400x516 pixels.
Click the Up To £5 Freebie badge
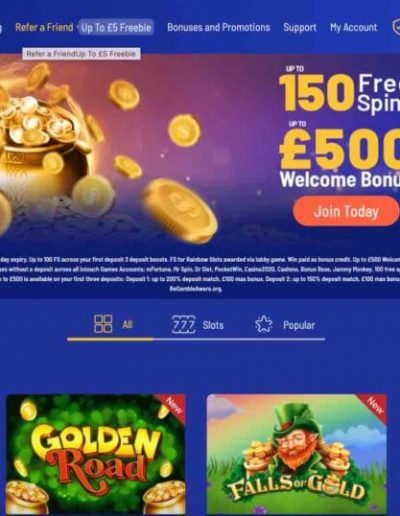116,27
